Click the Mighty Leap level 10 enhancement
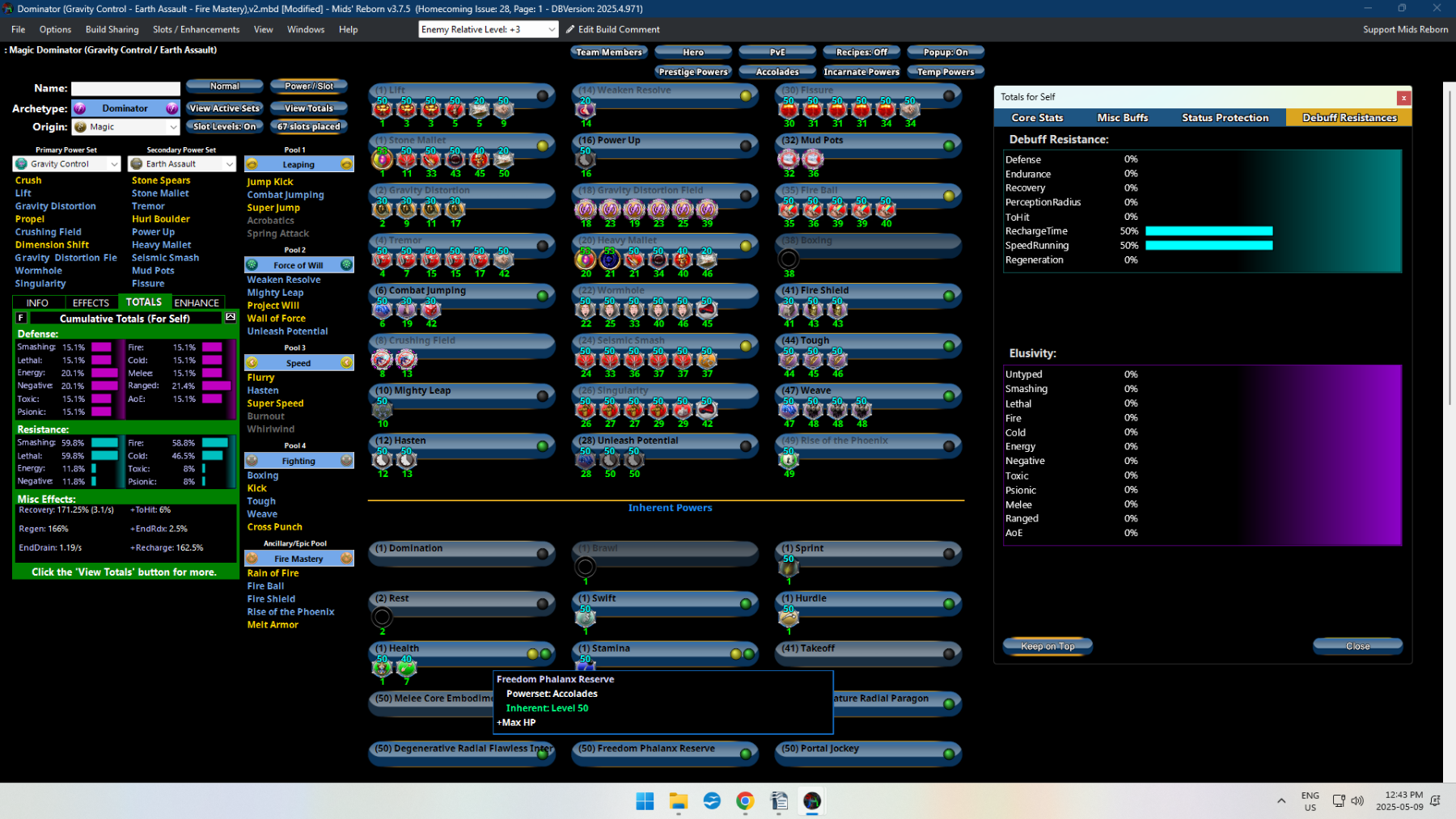1456x819 pixels. coord(383,409)
